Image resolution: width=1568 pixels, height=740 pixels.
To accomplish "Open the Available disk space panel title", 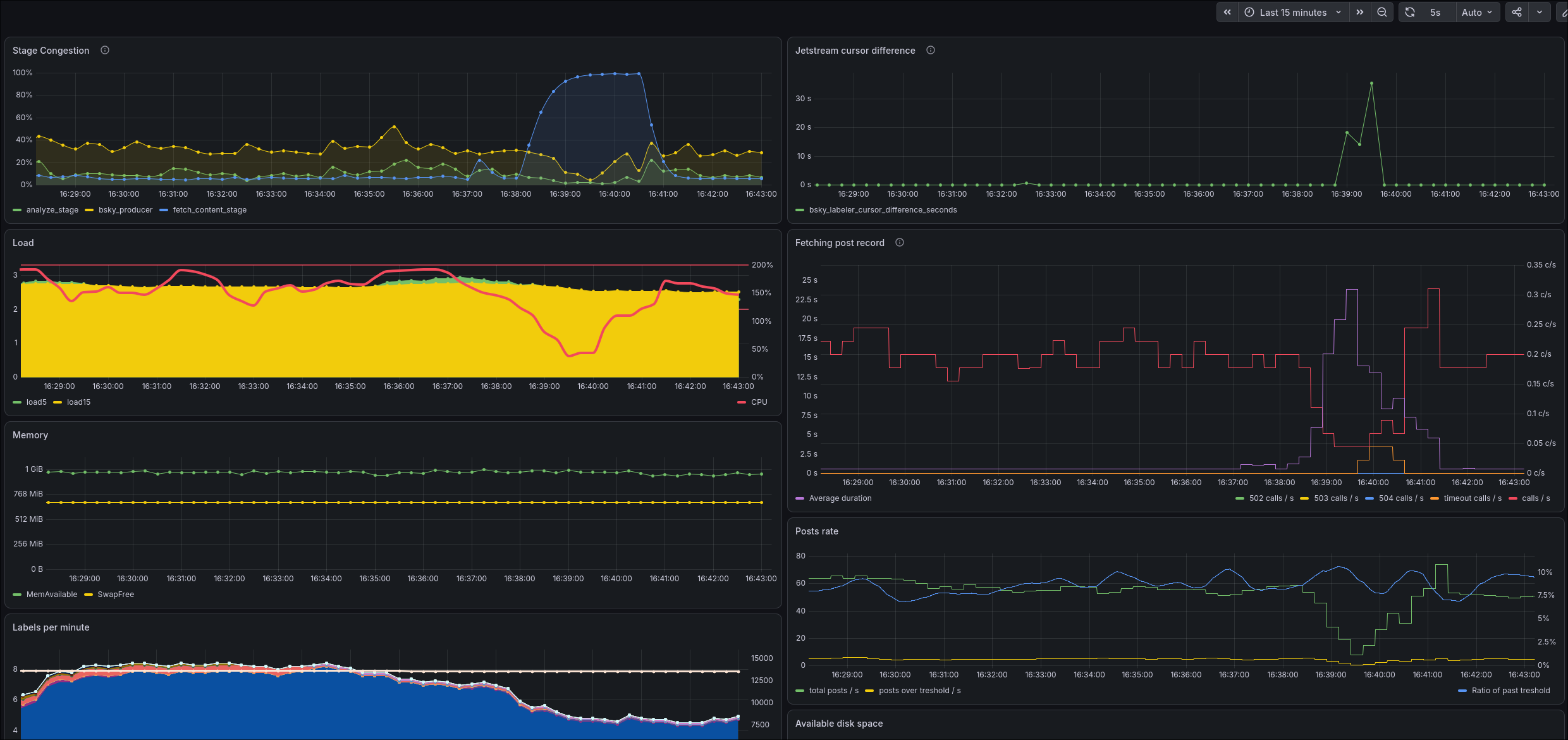I will (839, 724).
